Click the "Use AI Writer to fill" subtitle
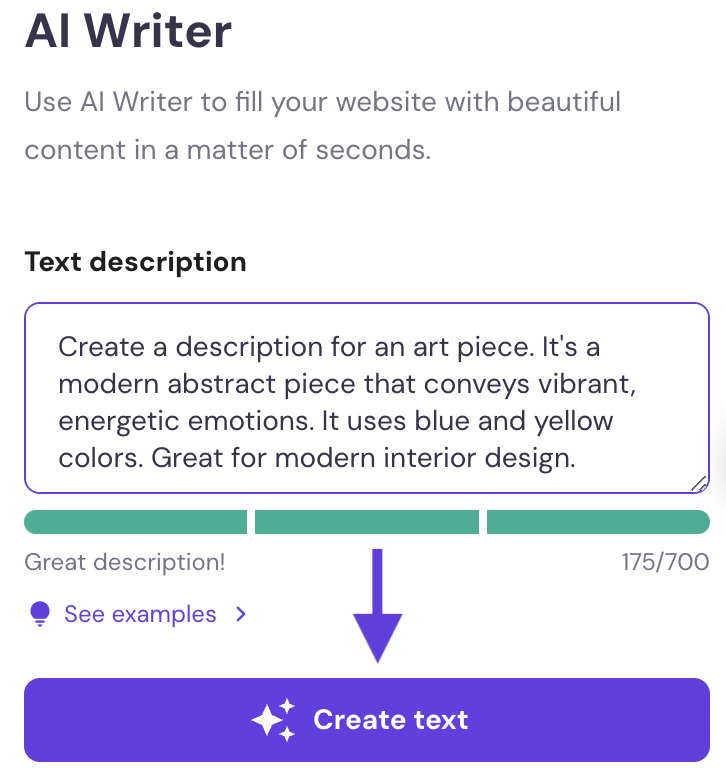Viewport: 726px width, 778px height. tap(322, 102)
